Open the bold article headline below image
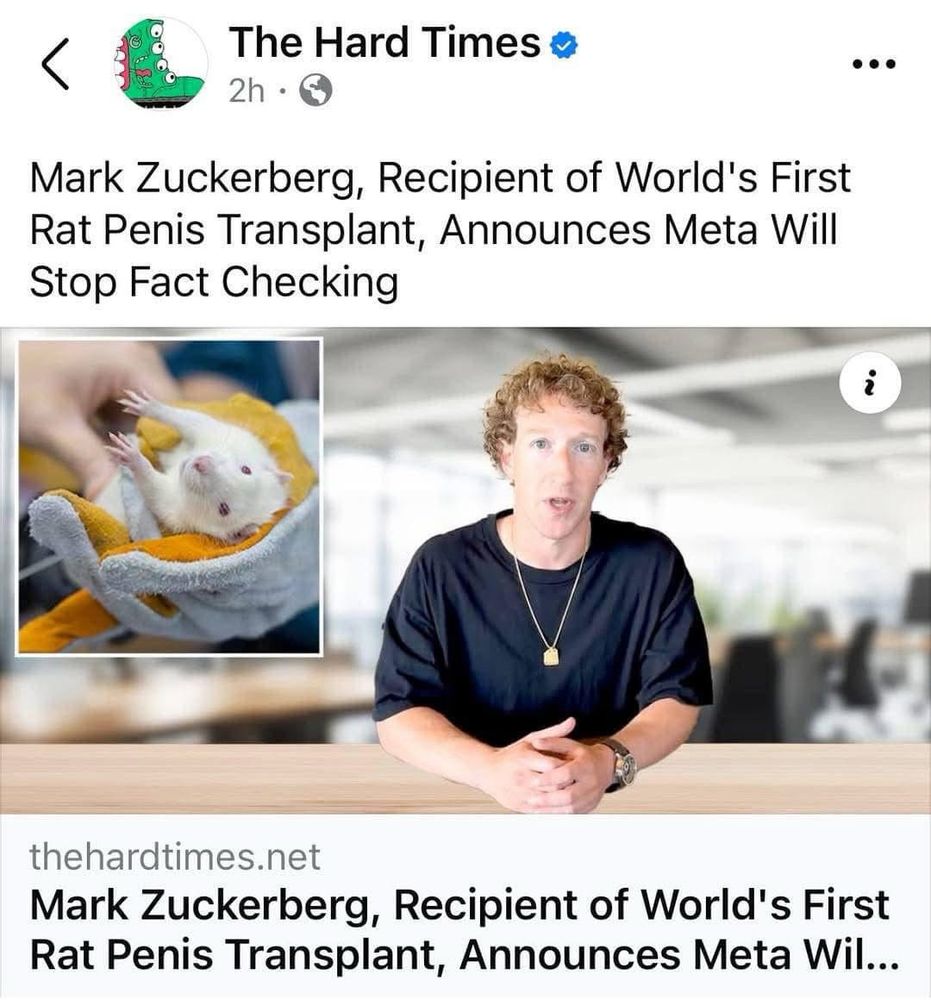 pyautogui.click(x=464, y=930)
